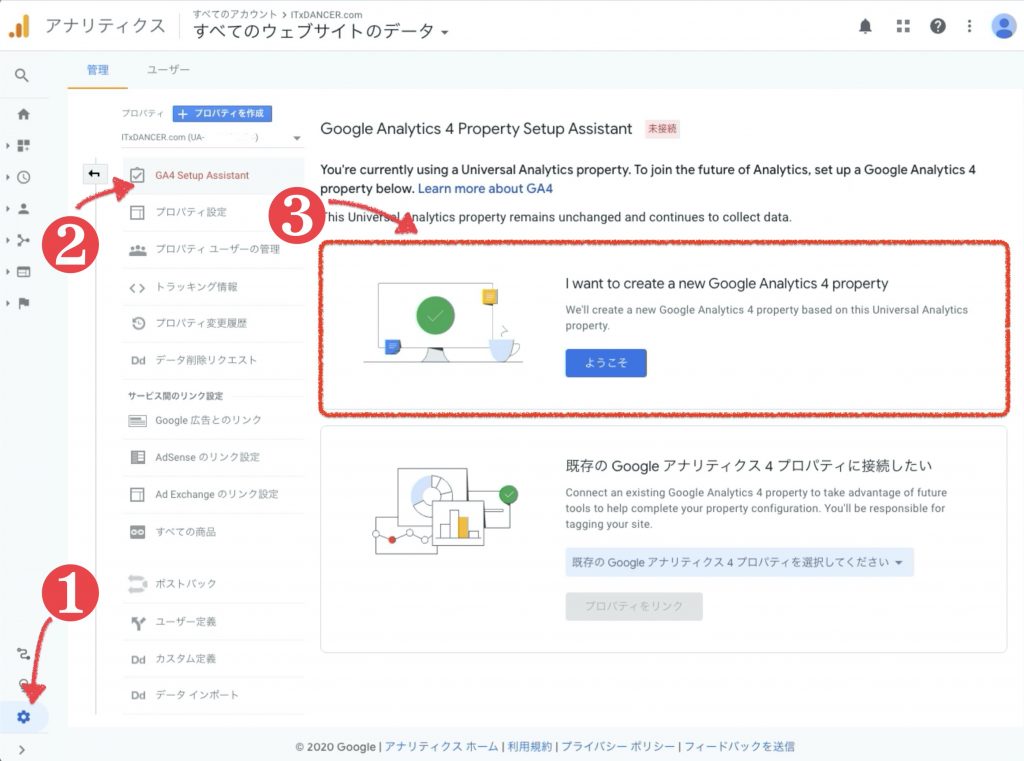Expand the realtime clock report section
The image size is (1024, 761).
23,177
